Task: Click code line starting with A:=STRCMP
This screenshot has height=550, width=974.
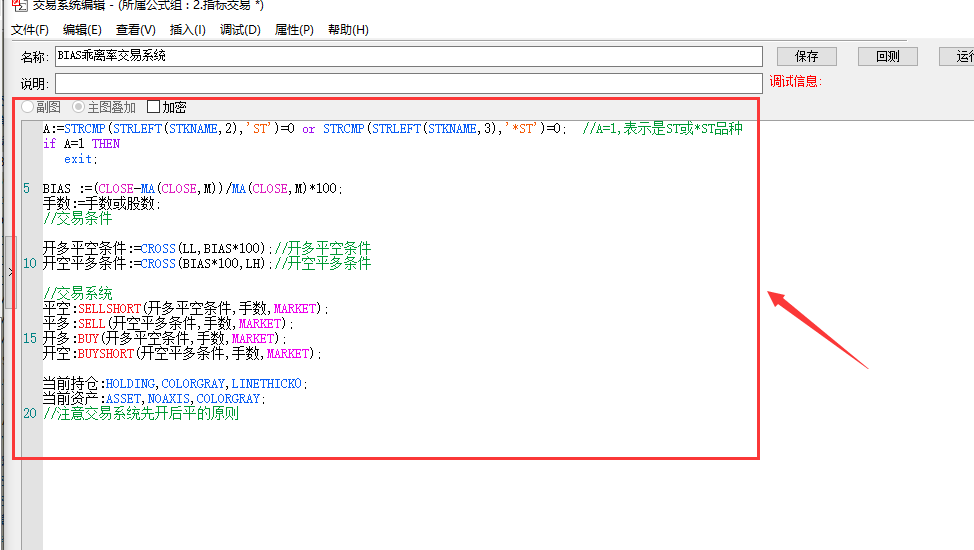Action: (393, 129)
